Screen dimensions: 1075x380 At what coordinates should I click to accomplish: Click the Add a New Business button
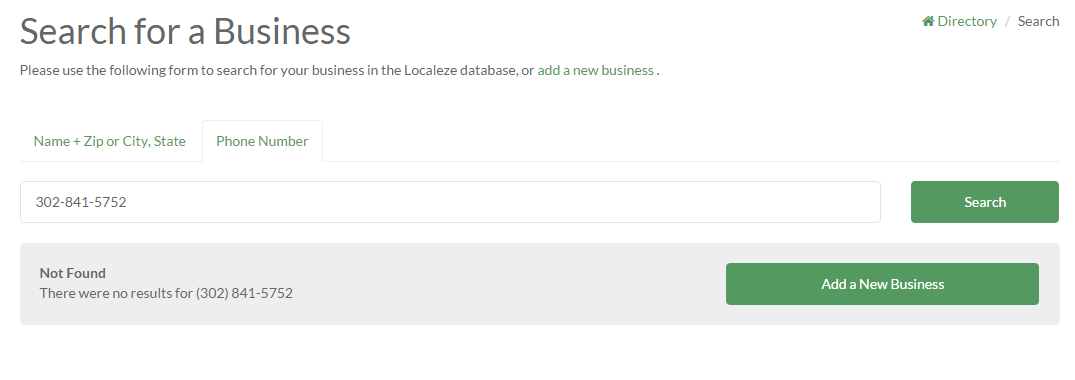(x=882, y=284)
